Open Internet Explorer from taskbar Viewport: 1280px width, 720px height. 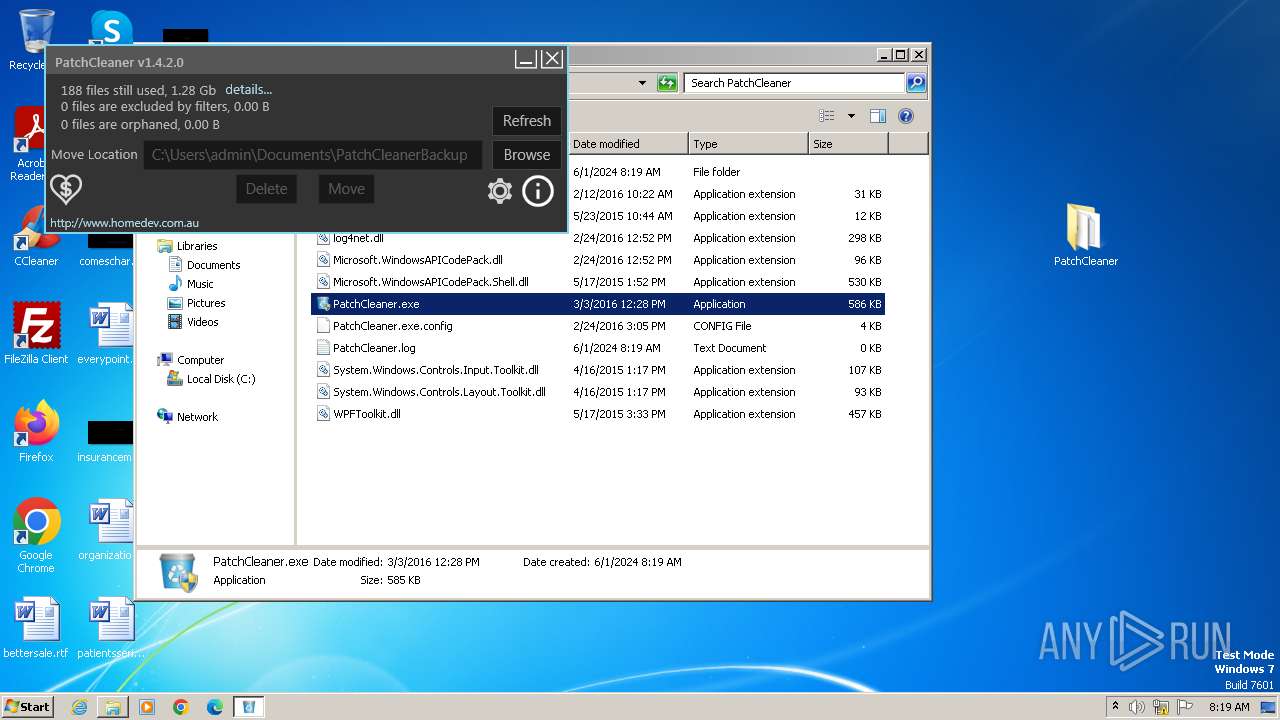click(x=79, y=707)
